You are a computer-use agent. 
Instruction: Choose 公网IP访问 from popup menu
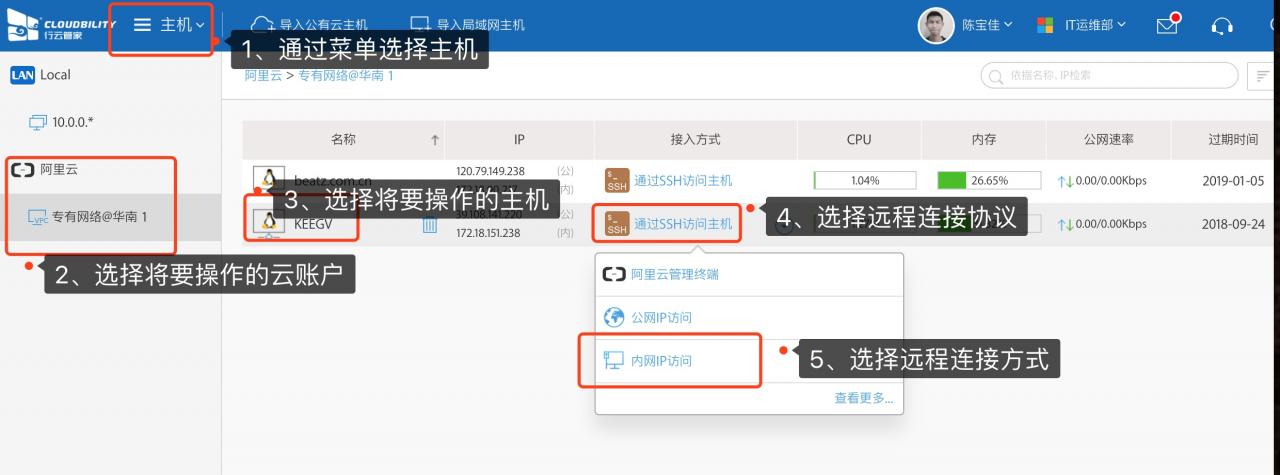pos(660,318)
